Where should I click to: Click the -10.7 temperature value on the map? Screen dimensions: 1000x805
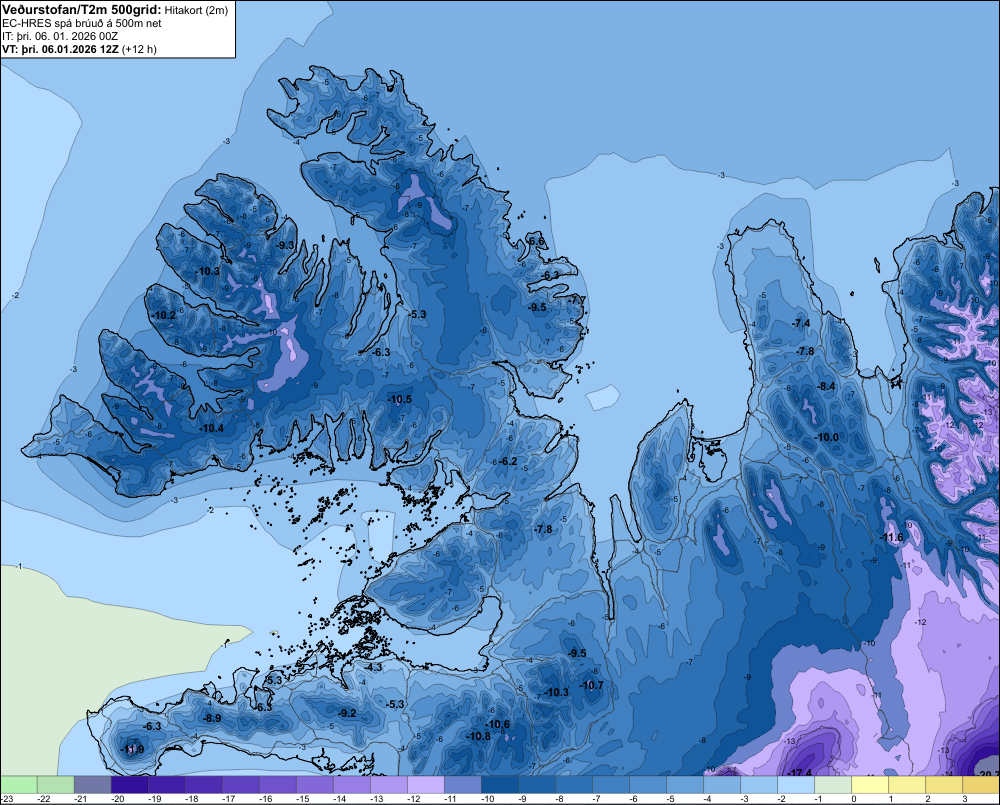(x=591, y=685)
